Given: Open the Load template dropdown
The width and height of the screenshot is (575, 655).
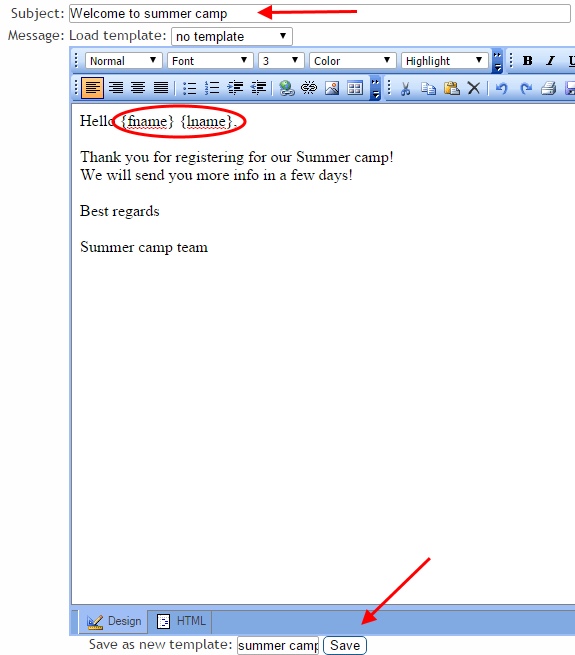Looking at the screenshot, I should pos(232,36).
